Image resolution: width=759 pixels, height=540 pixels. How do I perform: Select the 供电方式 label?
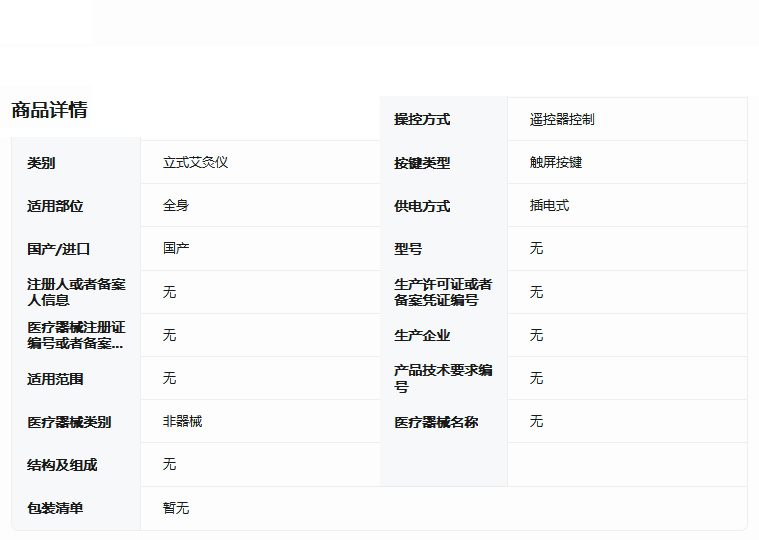(422, 206)
